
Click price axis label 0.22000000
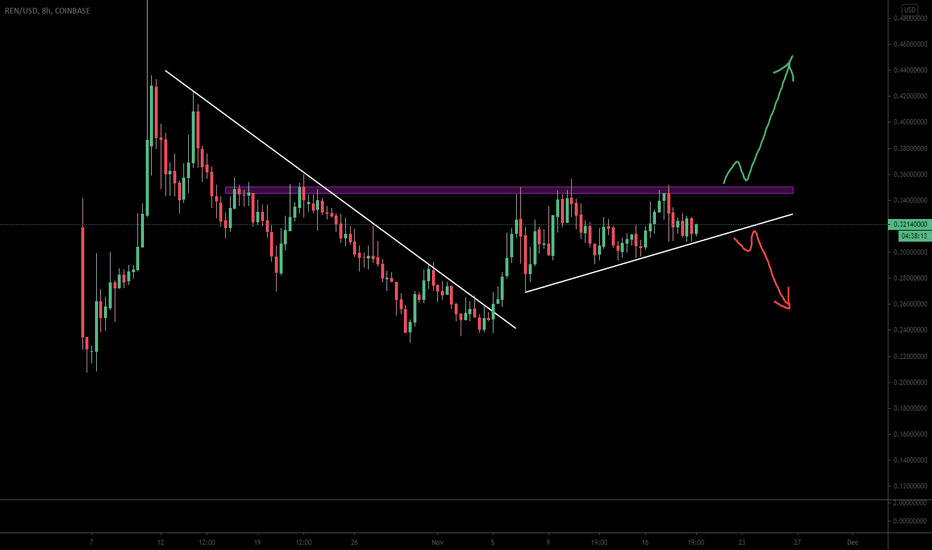click(x=910, y=356)
